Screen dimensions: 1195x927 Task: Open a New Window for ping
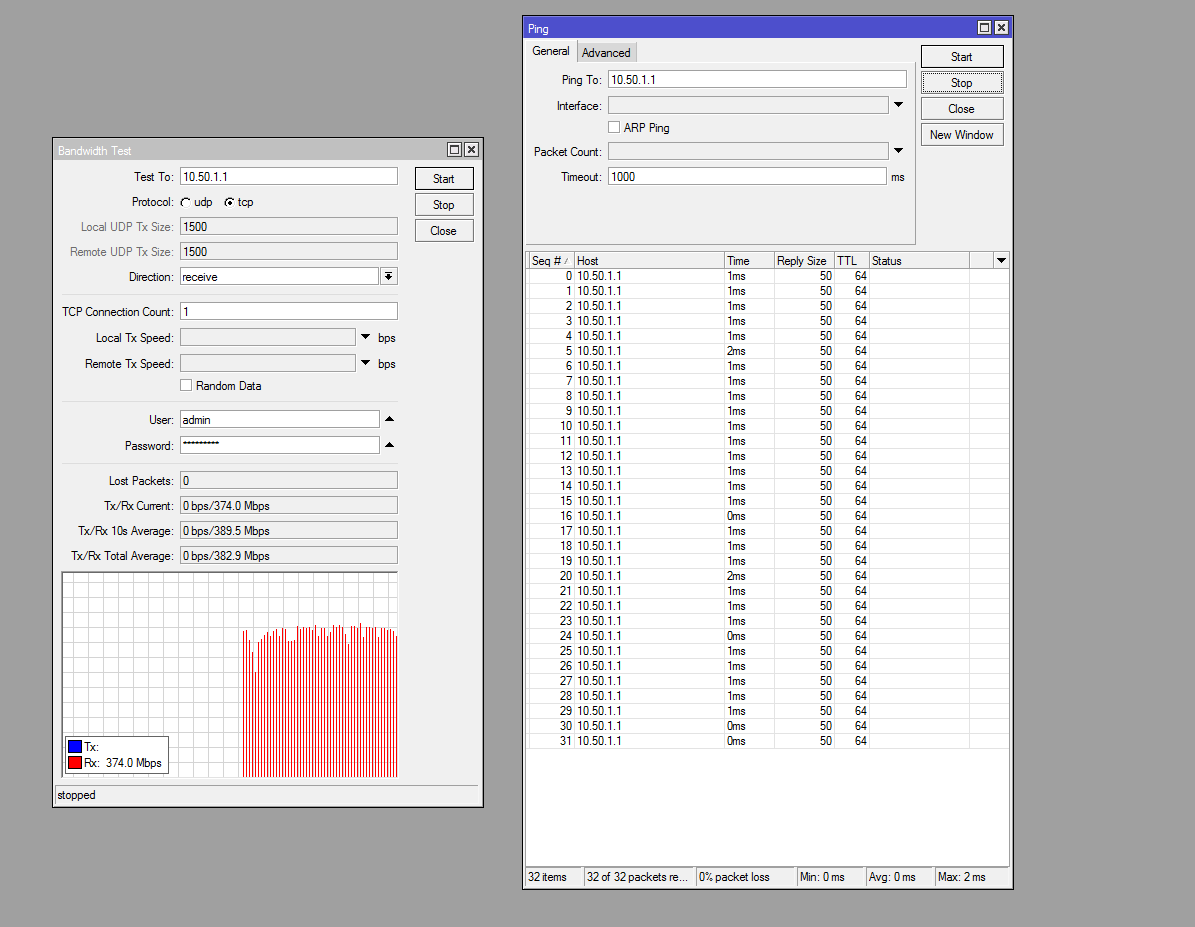pyautogui.click(x=961, y=135)
